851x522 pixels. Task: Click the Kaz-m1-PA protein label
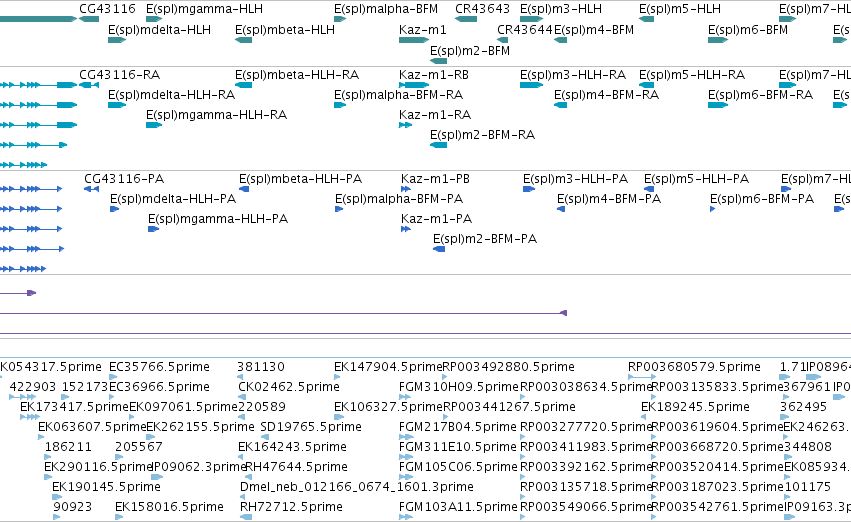click(437, 219)
